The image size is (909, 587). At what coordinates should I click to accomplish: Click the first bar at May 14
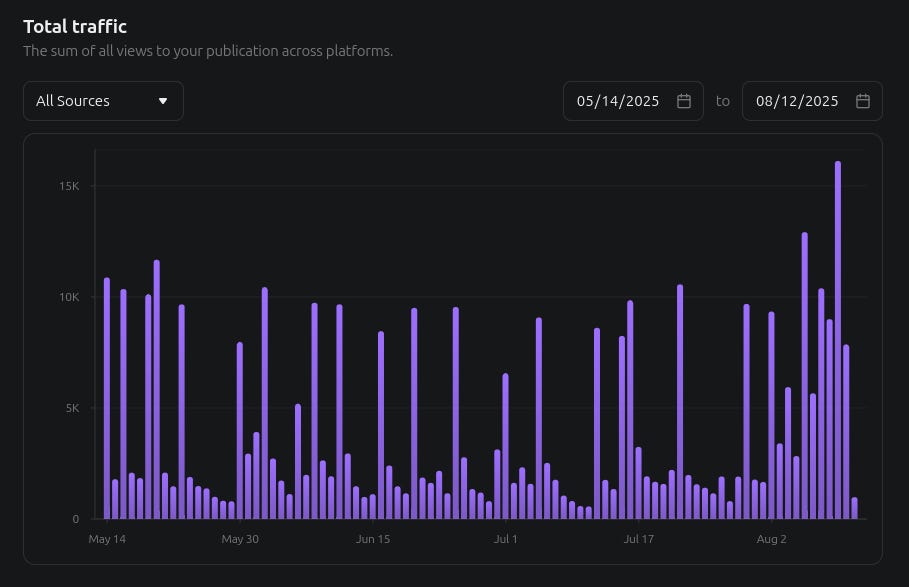107,398
